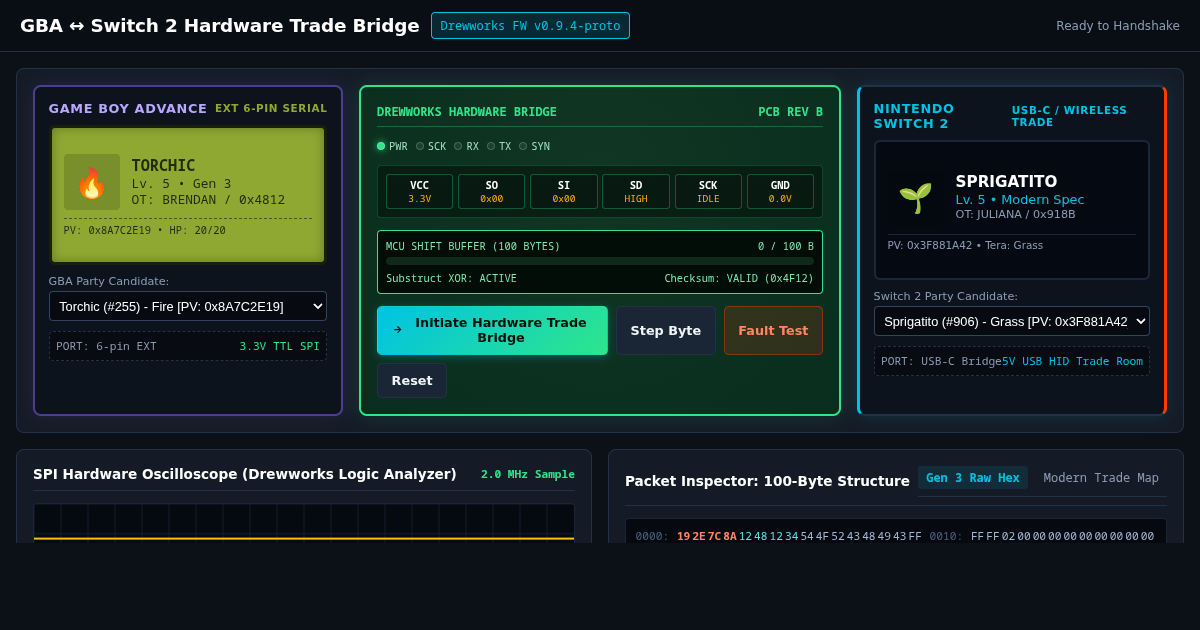Open the Switch 2 Party Candidate dropdown
The width and height of the screenshot is (1200, 630).
click(x=1012, y=321)
